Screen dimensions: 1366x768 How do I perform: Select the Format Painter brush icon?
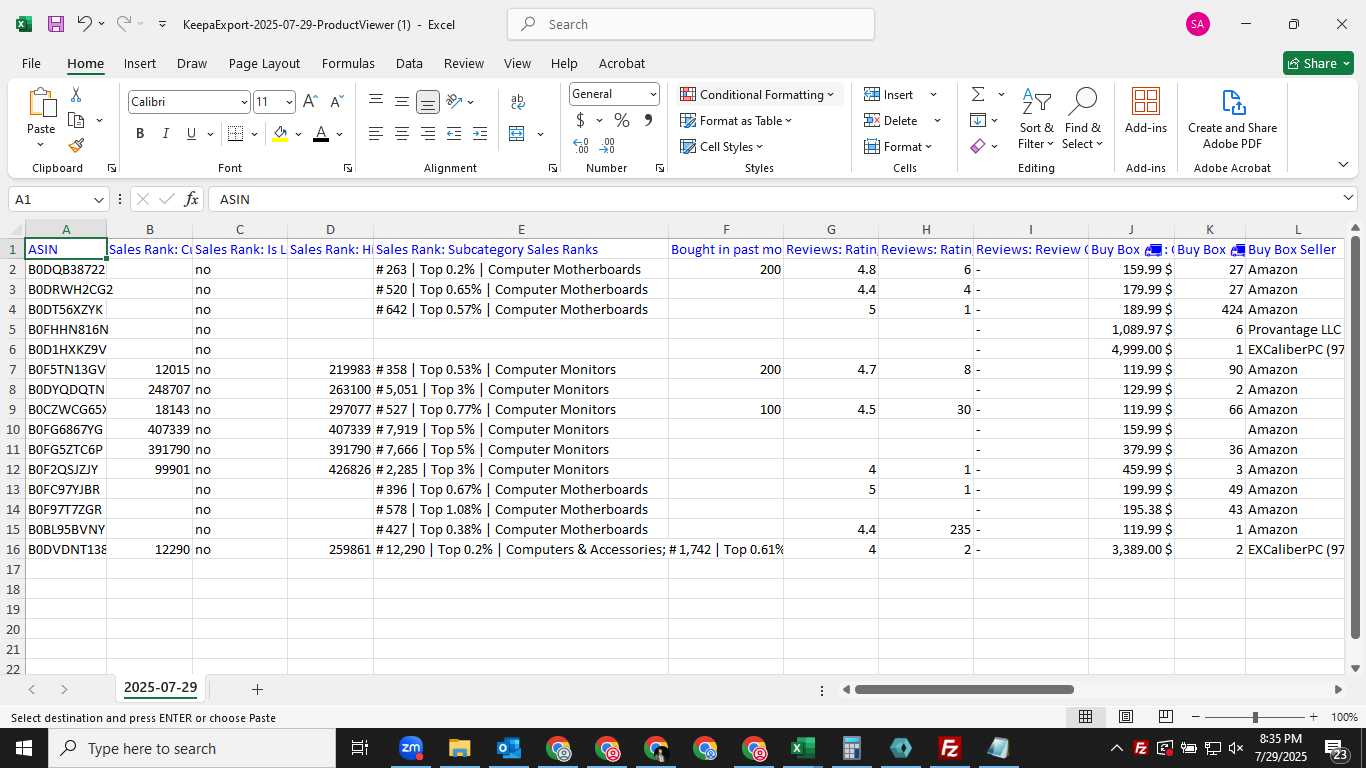click(x=76, y=145)
